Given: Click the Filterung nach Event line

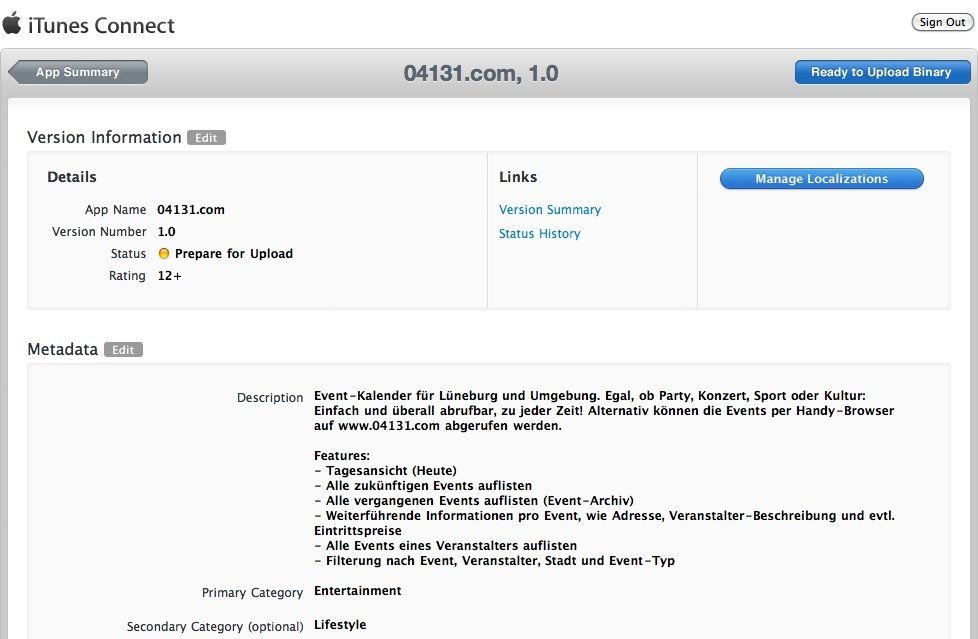Looking at the screenshot, I should coord(495,560).
